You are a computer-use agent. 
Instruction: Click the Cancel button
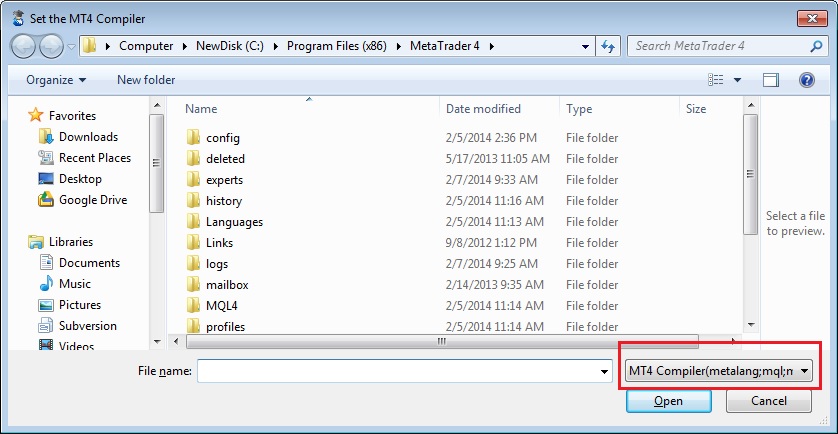pos(769,401)
